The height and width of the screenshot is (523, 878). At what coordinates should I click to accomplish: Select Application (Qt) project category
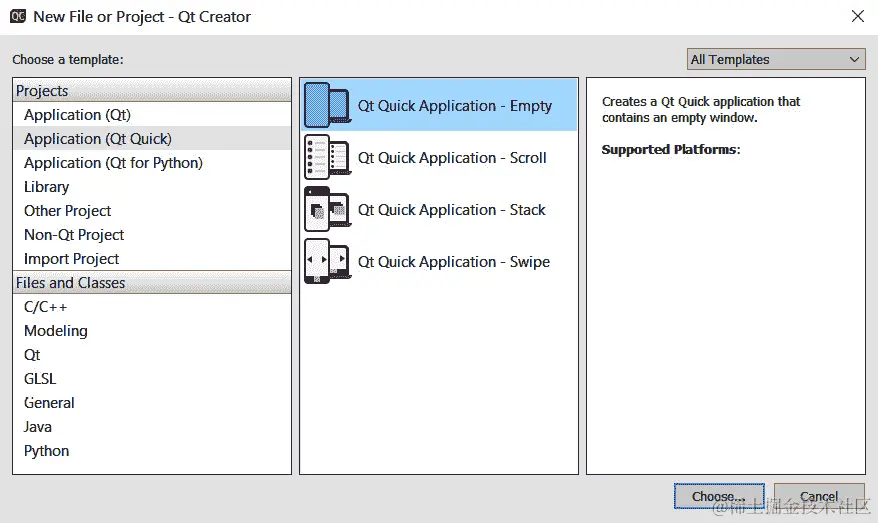click(152, 115)
